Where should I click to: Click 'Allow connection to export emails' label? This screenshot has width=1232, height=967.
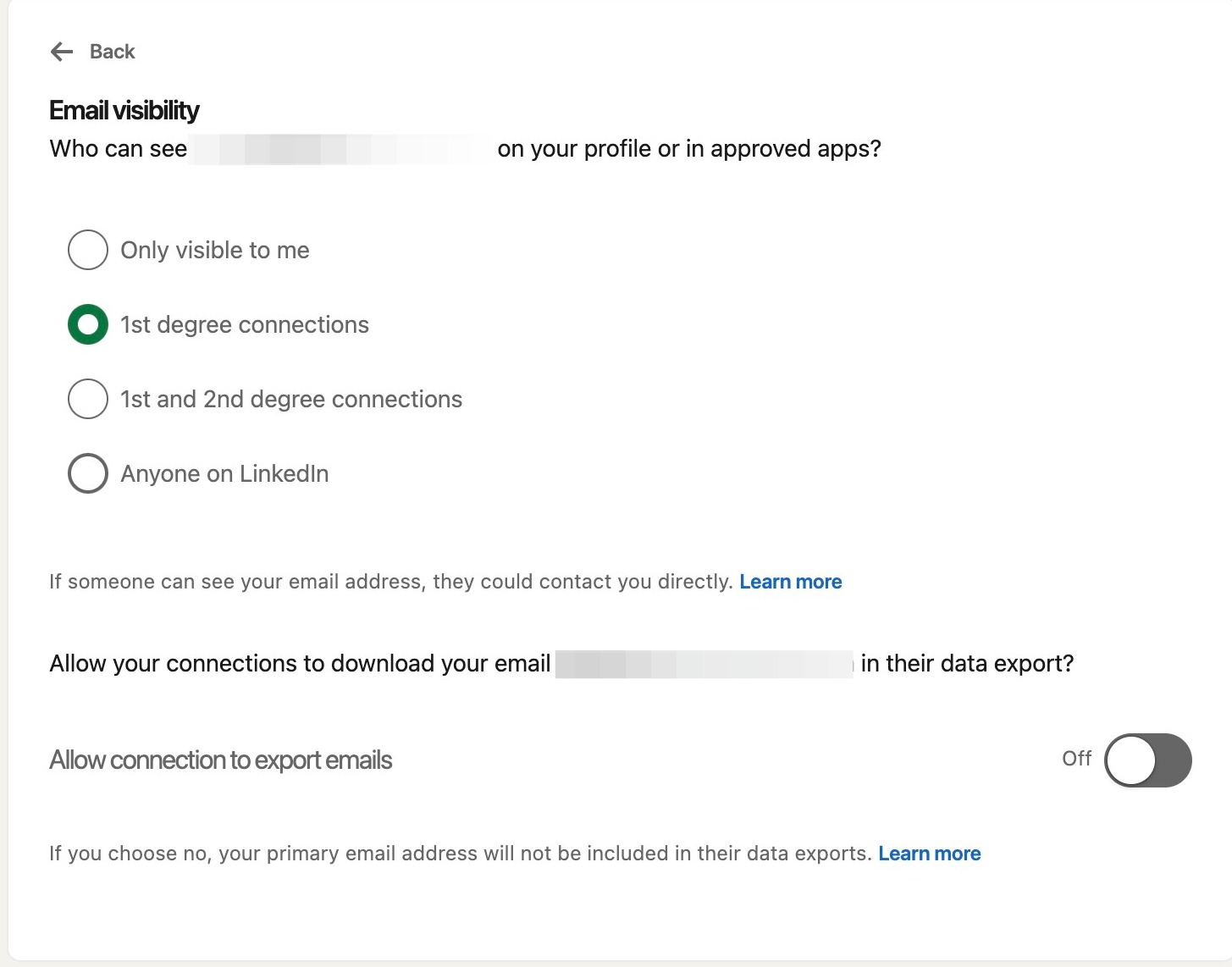click(x=221, y=760)
